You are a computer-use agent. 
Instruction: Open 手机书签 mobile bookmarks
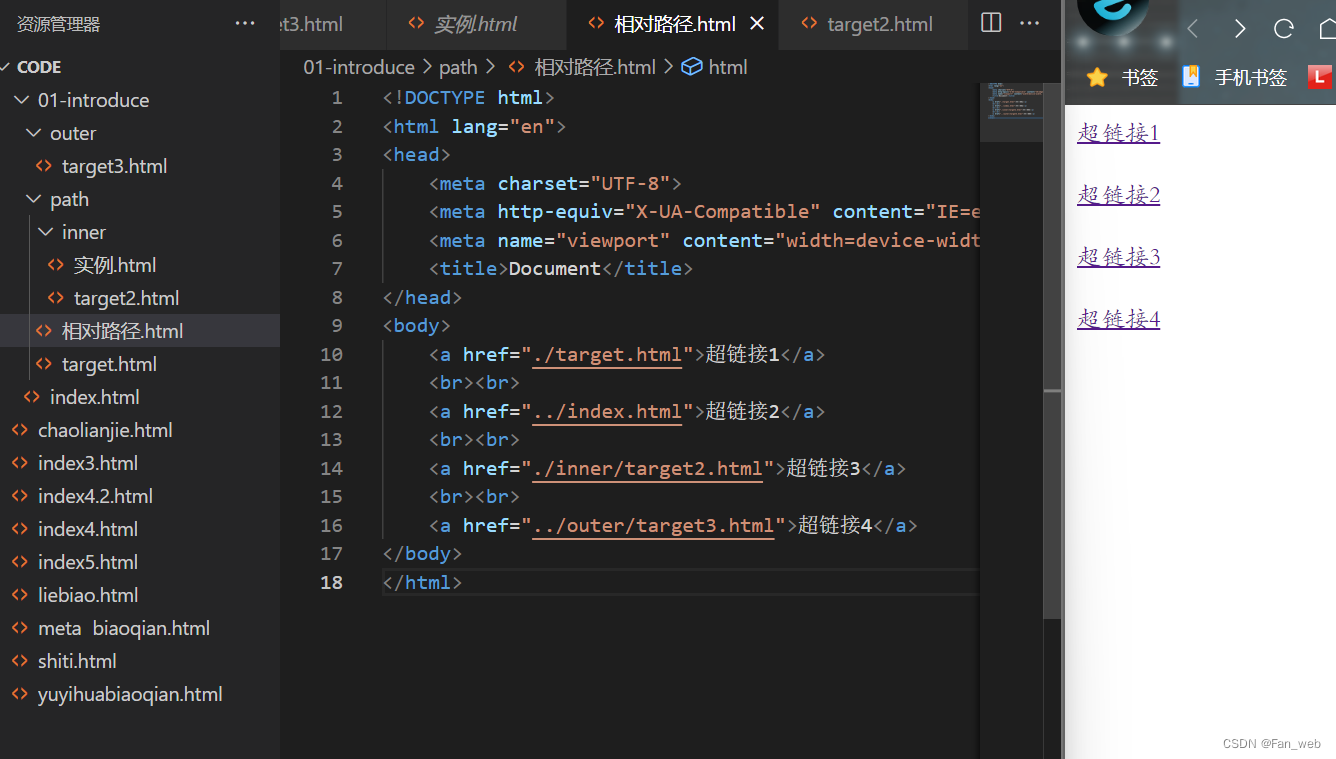tap(1234, 78)
